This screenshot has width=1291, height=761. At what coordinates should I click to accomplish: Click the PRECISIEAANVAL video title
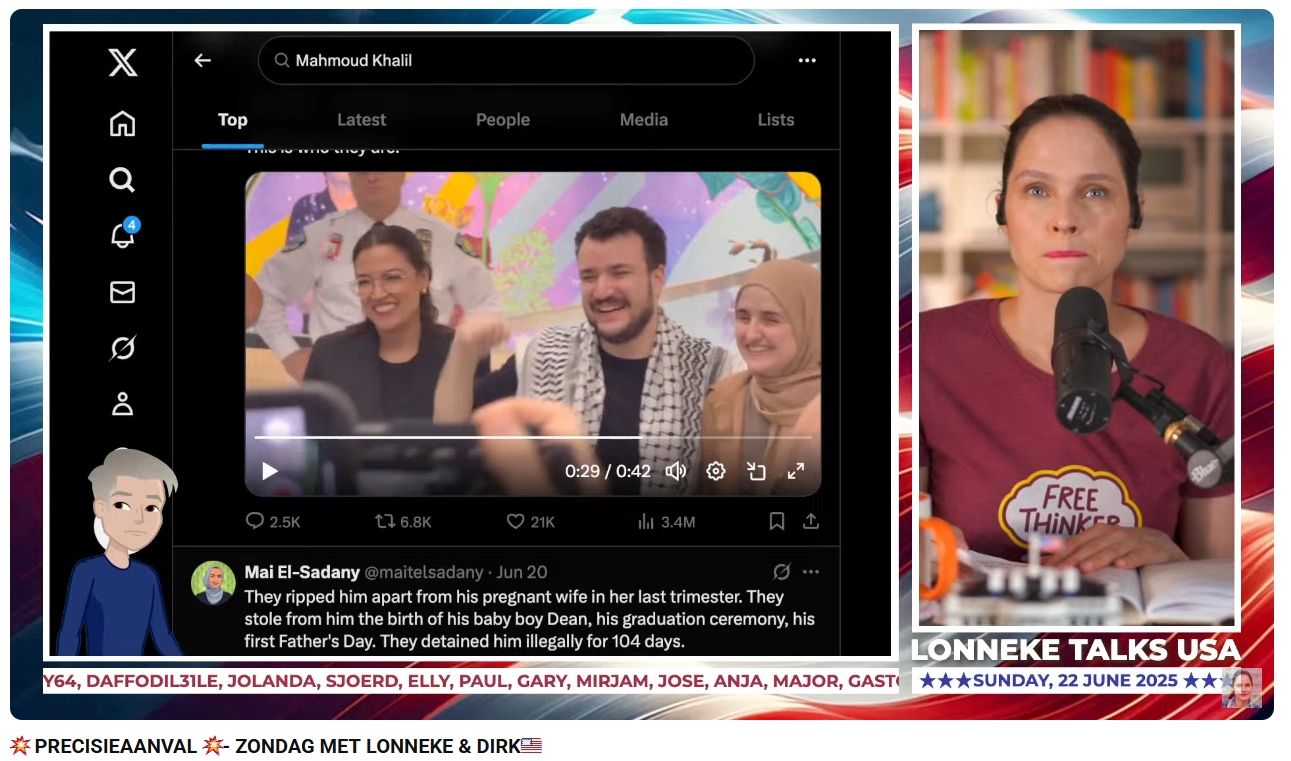[276, 746]
